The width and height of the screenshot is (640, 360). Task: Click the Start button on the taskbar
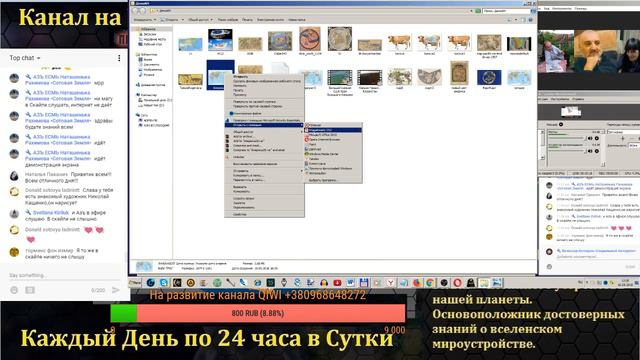[135, 282]
